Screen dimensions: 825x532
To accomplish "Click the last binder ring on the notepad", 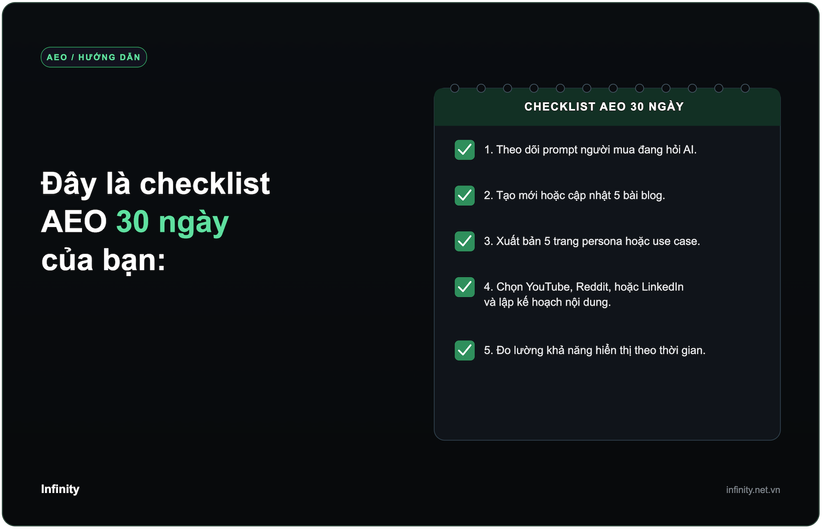I will 745,88.
